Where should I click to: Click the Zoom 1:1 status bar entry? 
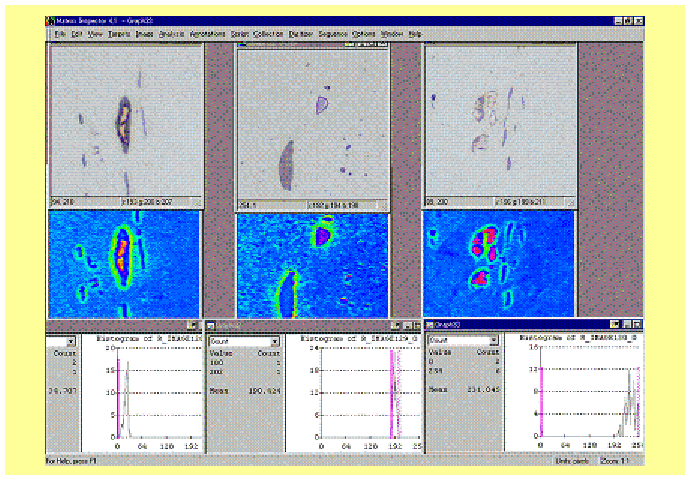point(614,461)
